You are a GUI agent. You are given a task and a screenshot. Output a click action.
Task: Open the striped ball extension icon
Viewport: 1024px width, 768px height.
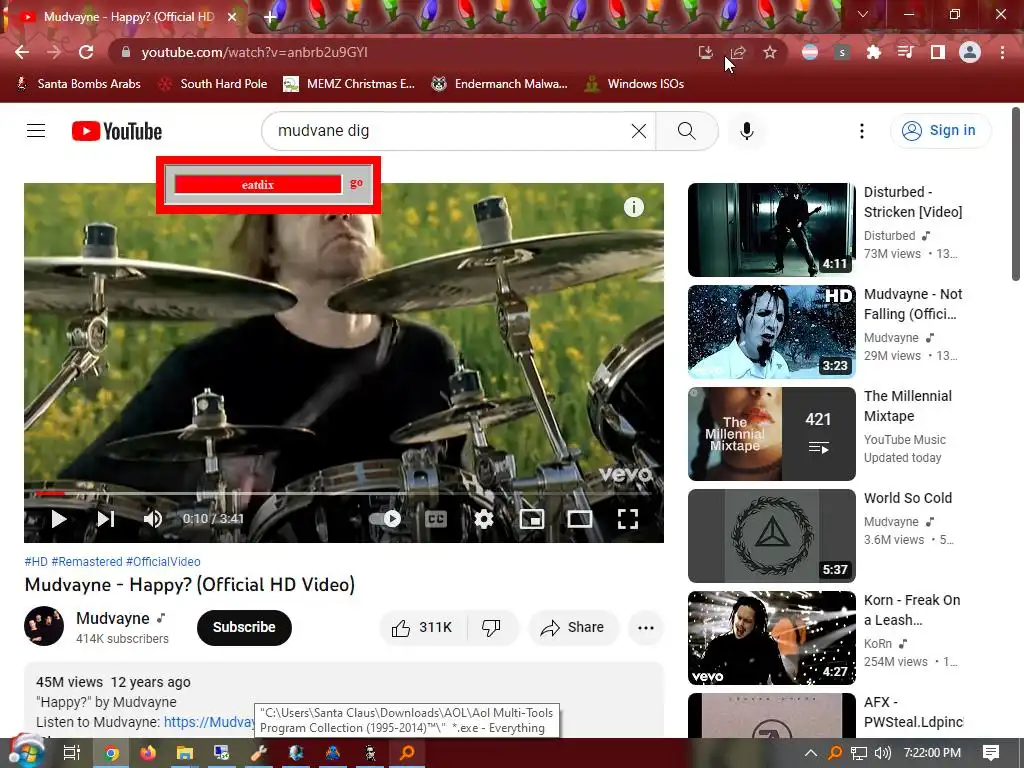coord(810,52)
